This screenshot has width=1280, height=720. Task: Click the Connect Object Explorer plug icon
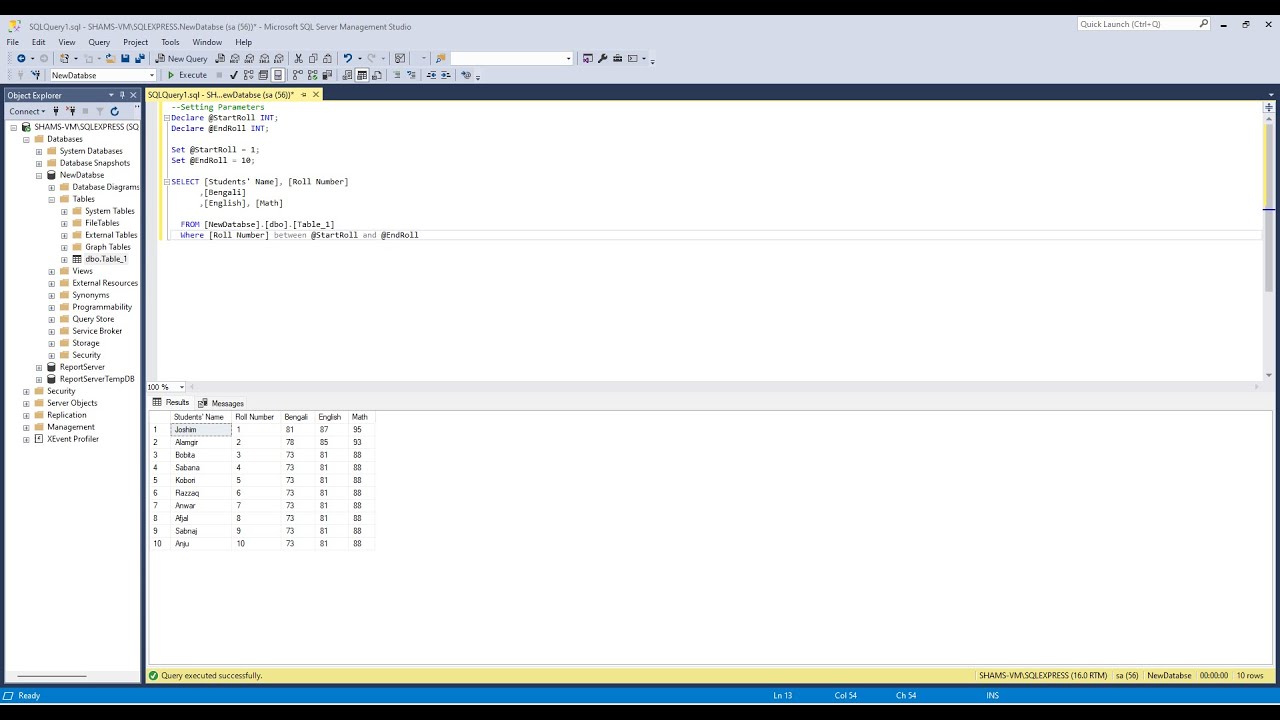point(56,111)
